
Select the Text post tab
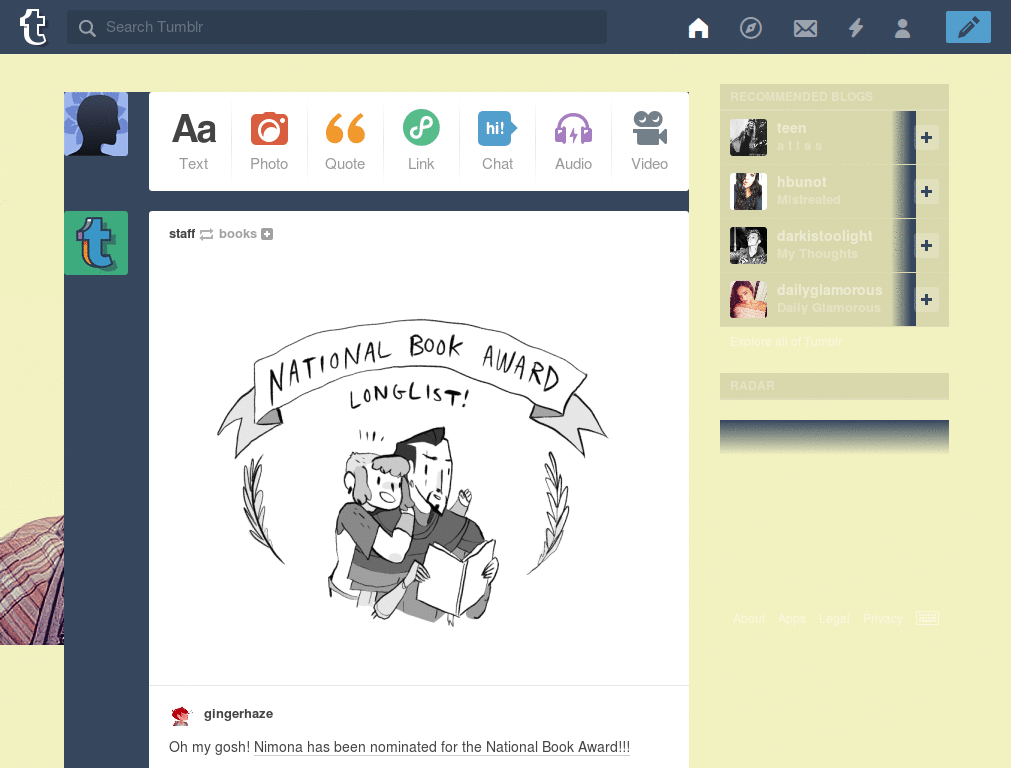193,140
